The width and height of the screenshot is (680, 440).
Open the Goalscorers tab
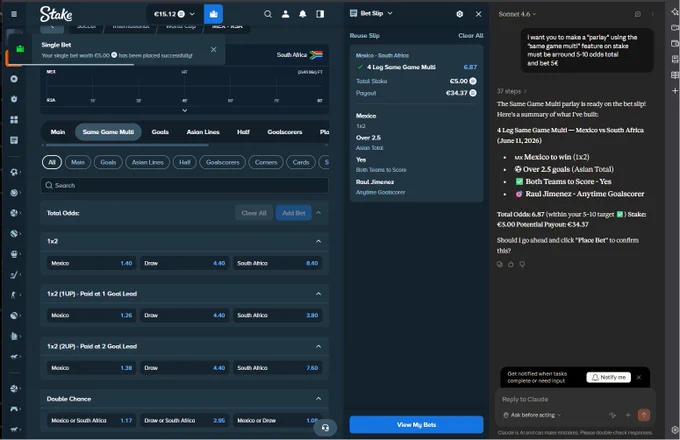(285, 132)
